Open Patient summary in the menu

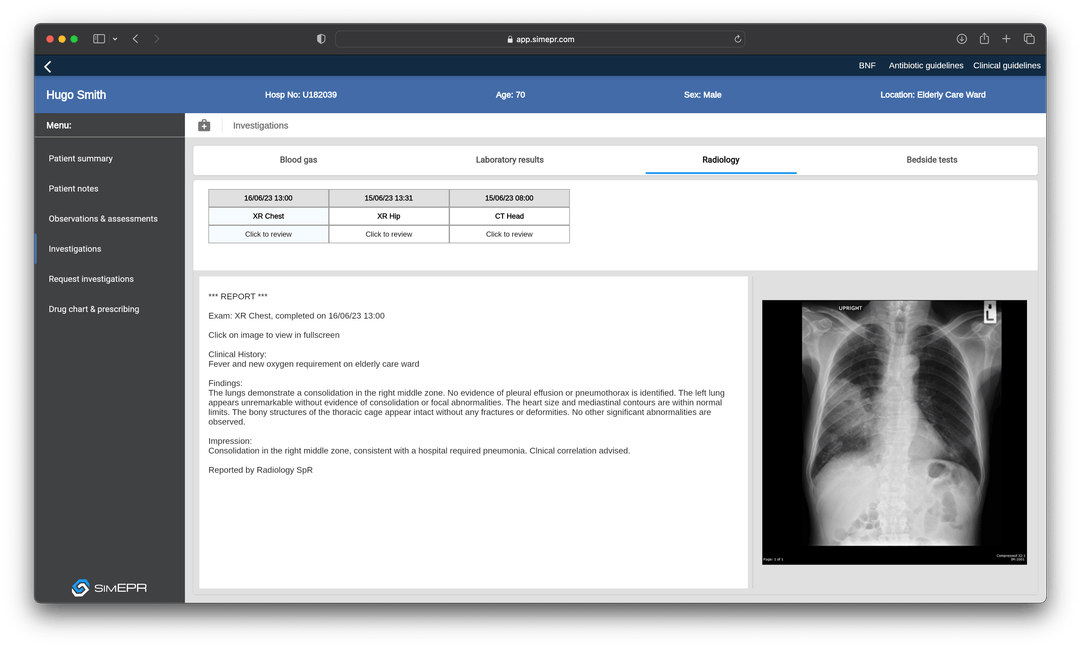81,158
